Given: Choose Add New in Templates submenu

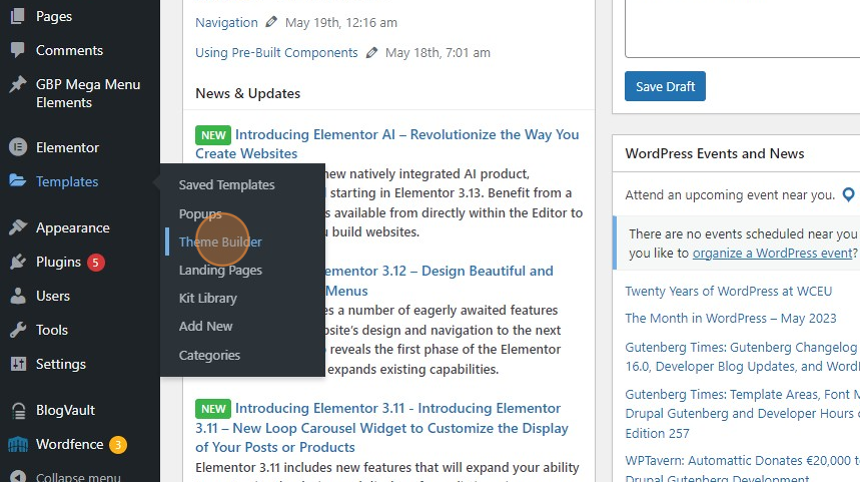Looking at the screenshot, I should click(206, 326).
